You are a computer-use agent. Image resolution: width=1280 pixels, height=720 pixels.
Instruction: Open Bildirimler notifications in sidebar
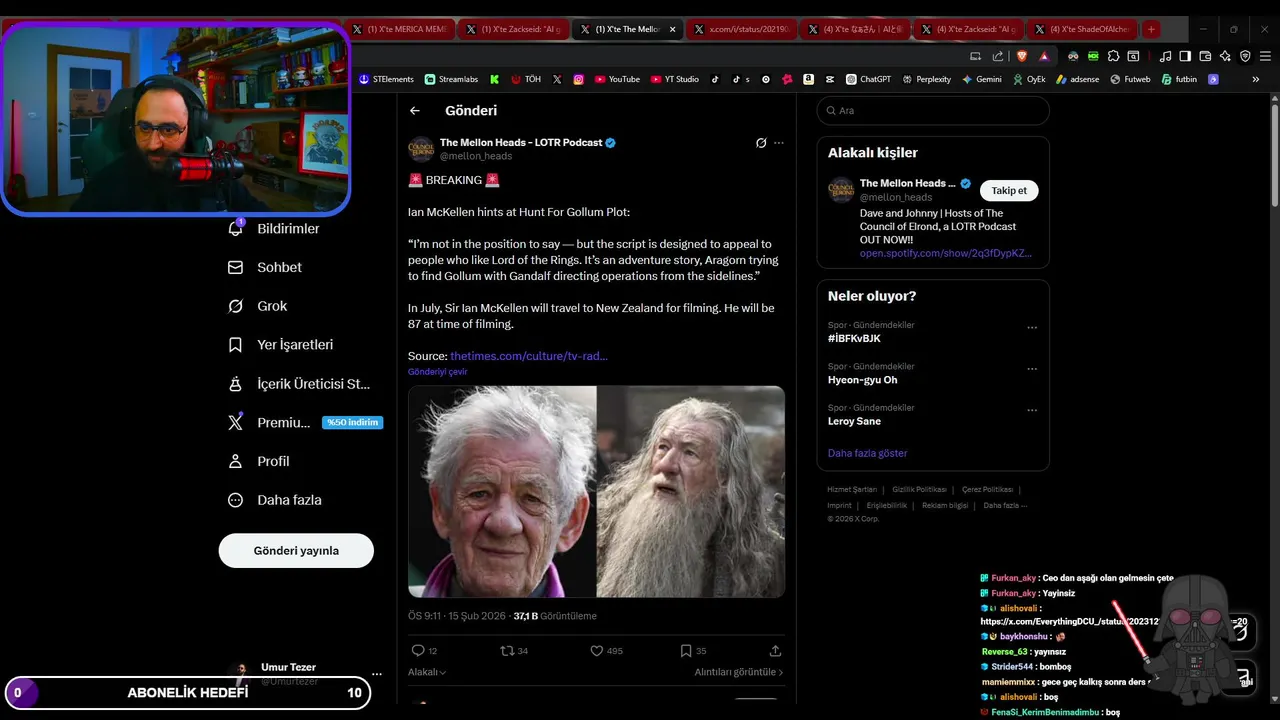pos(274,229)
